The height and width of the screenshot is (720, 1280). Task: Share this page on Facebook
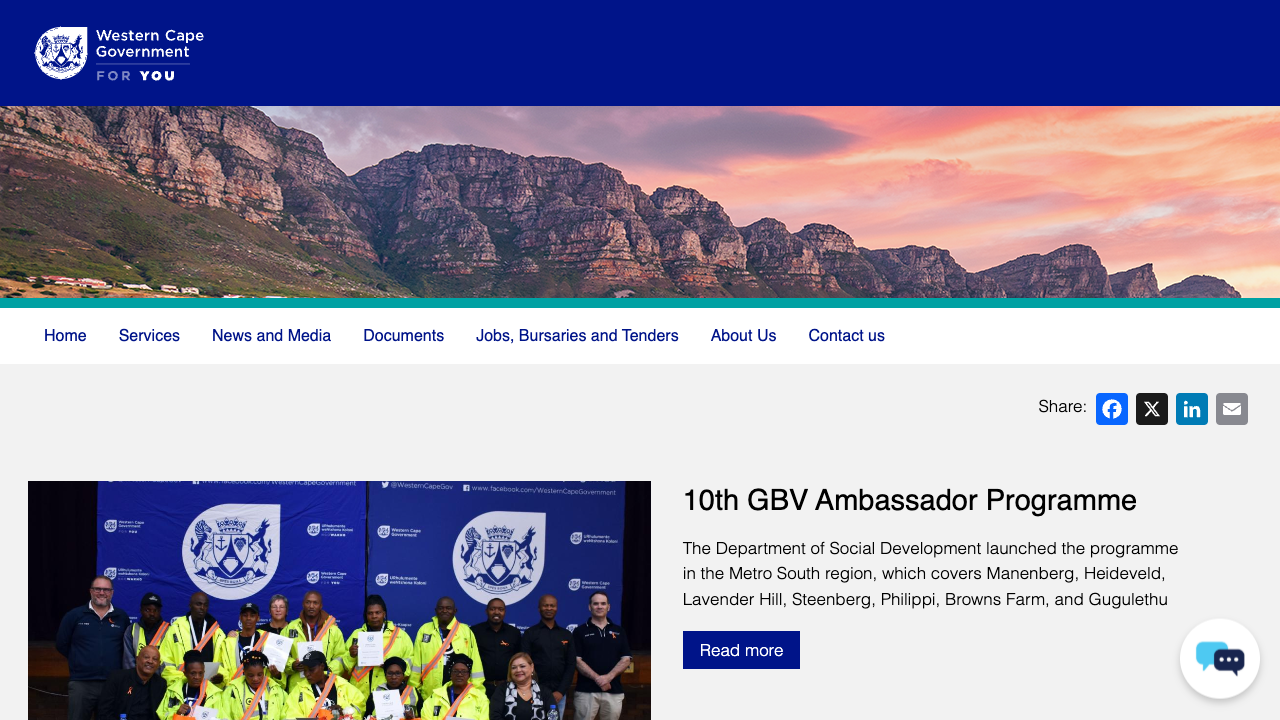pos(1111,409)
